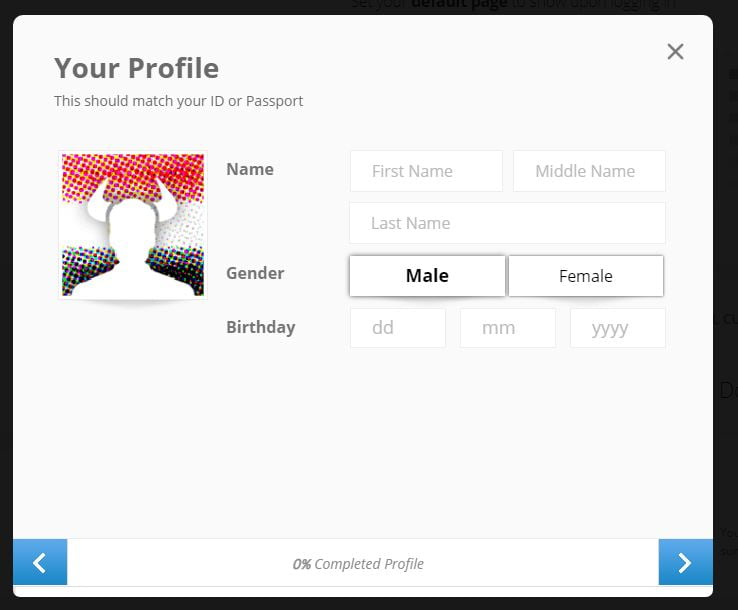Select Male as gender

(427, 276)
